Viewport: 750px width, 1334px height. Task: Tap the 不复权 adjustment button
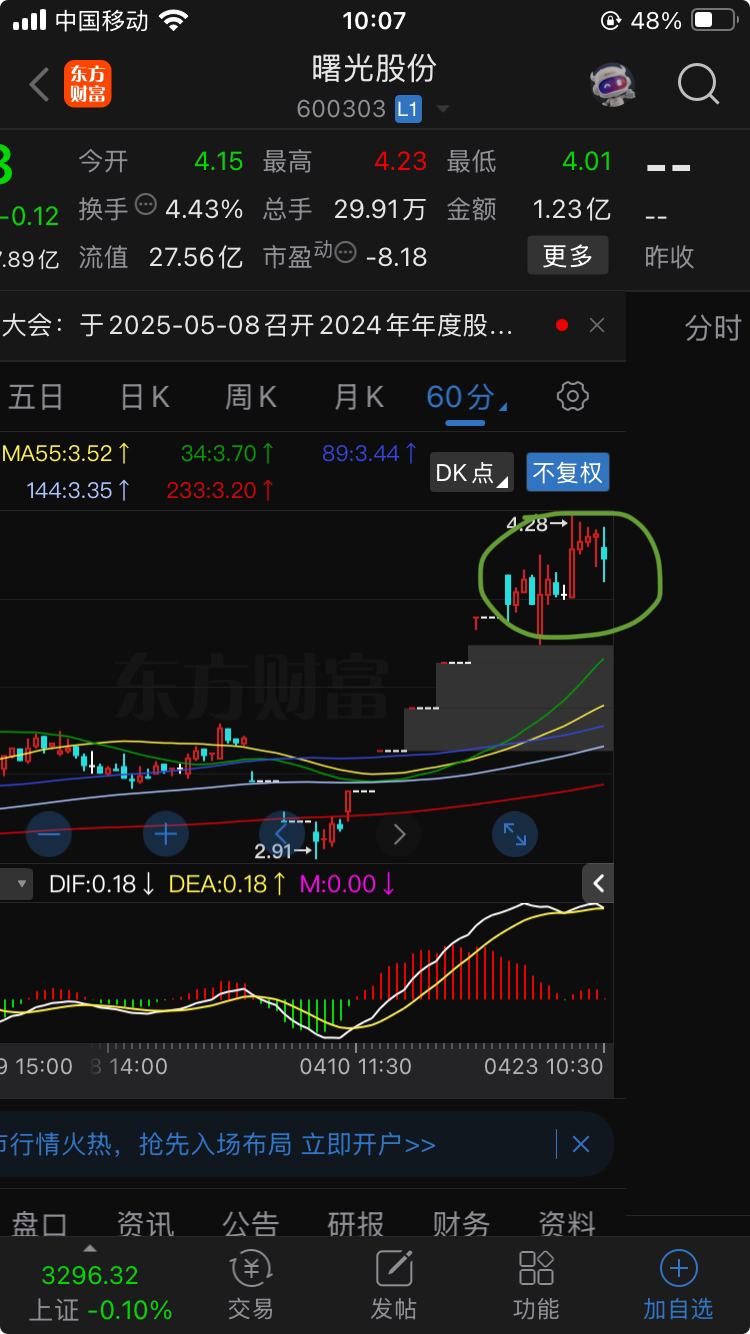pyautogui.click(x=568, y=472)
